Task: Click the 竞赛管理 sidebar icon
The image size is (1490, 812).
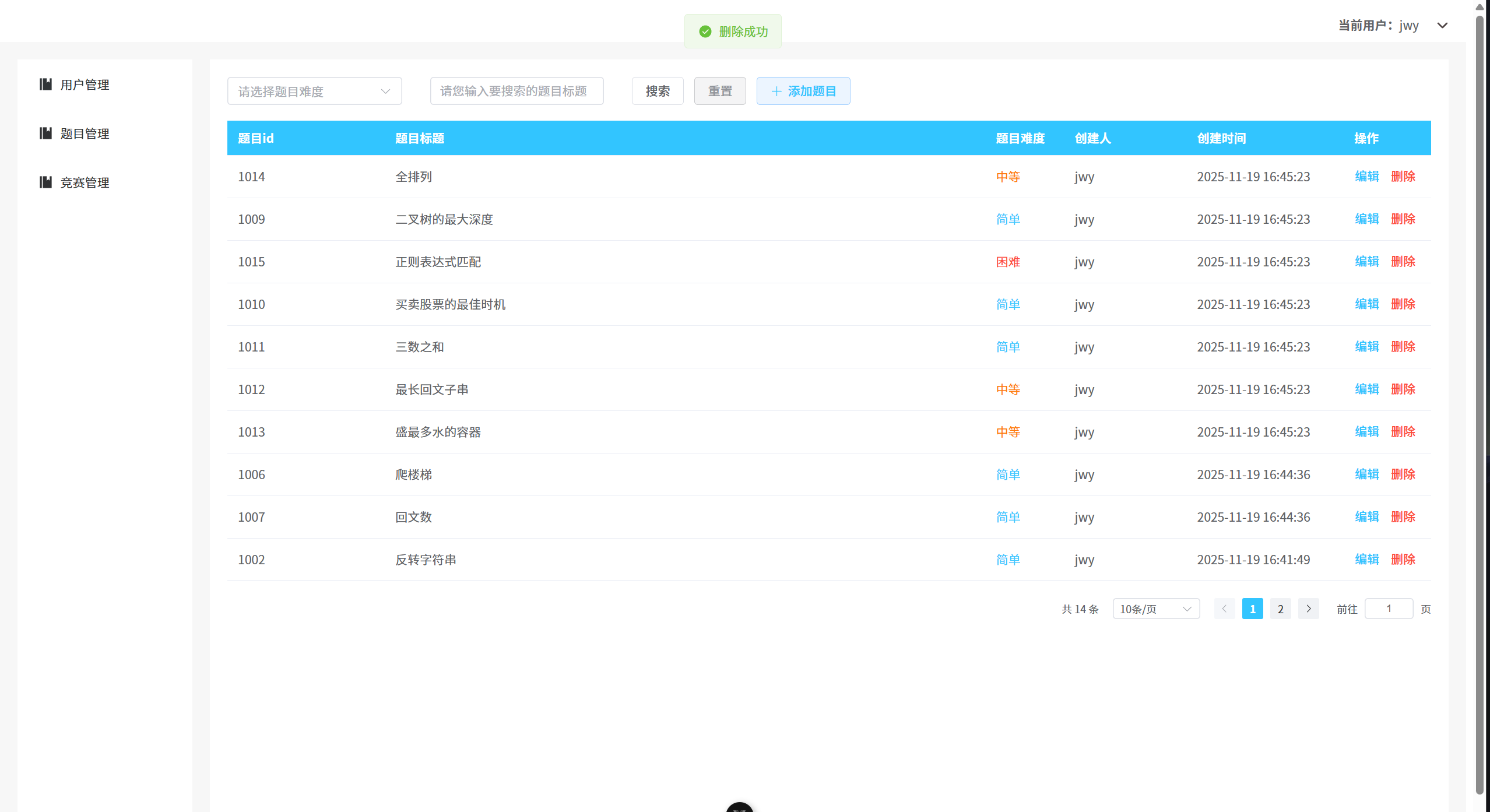Action: [46, 182]
